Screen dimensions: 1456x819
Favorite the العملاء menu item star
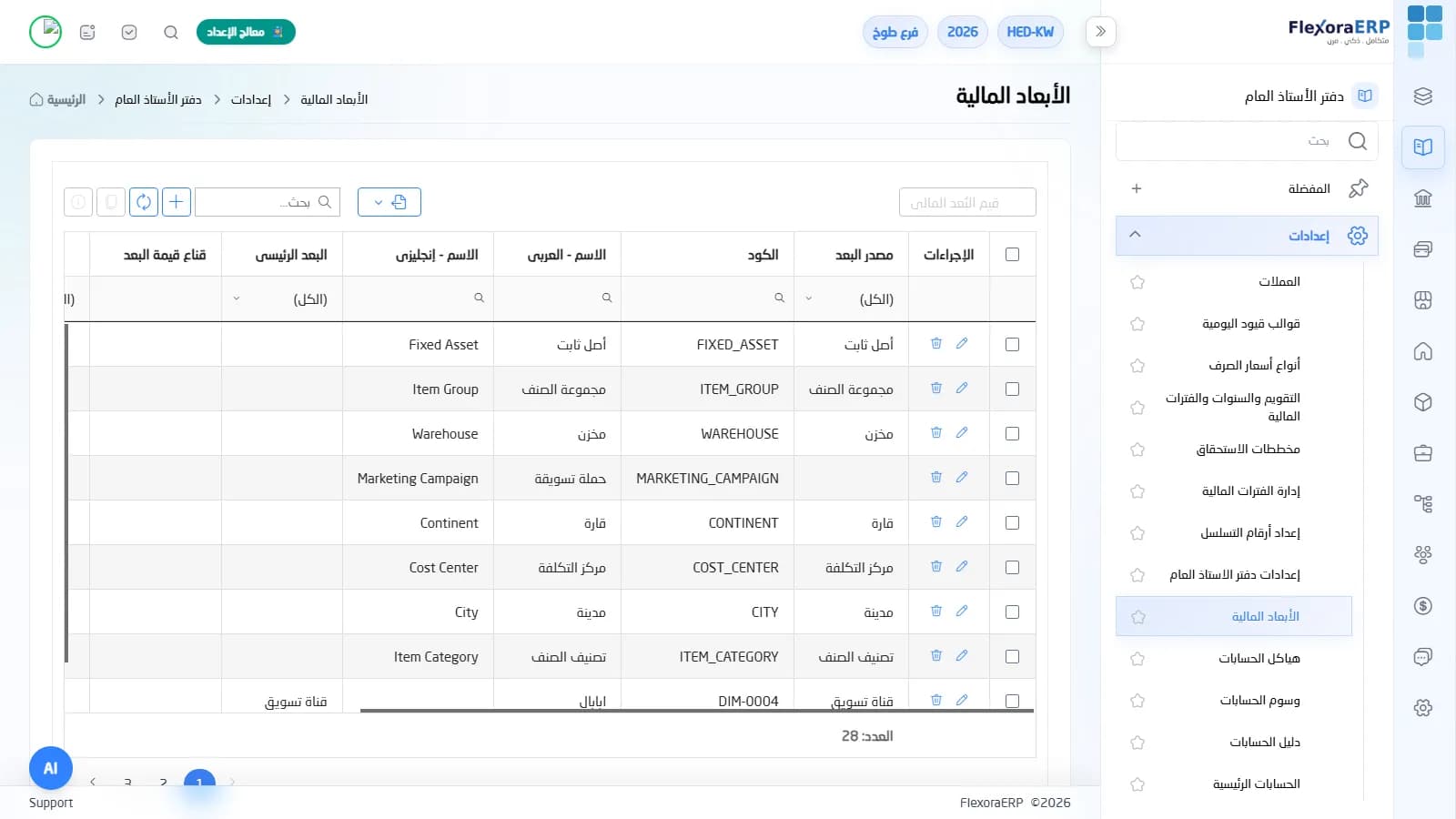[x=1137, y=282]
